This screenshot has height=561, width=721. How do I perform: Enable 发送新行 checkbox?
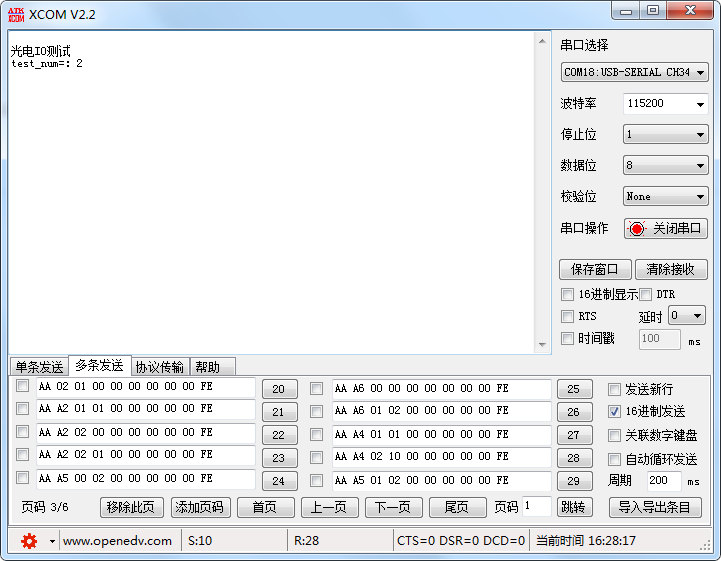coord(614,389)
